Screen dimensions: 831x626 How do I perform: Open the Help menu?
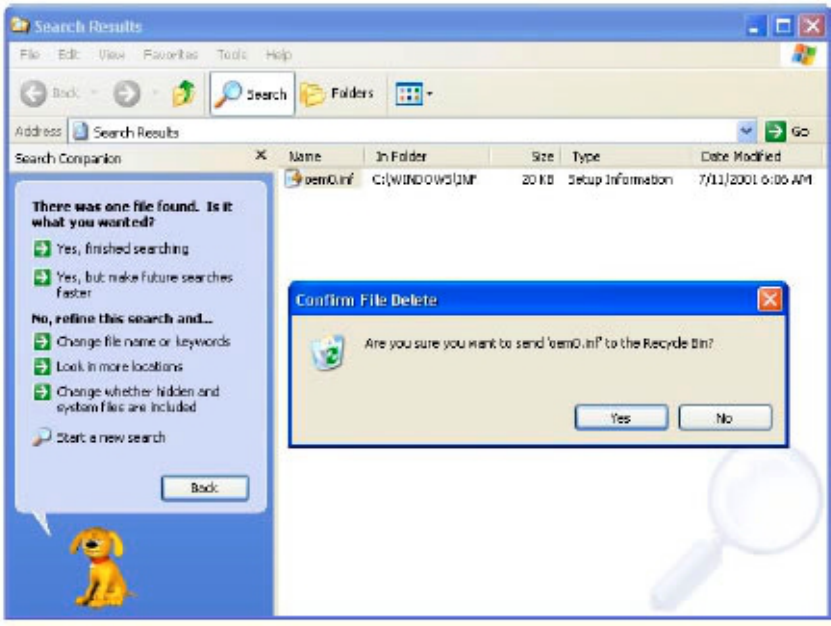(279, 55)
